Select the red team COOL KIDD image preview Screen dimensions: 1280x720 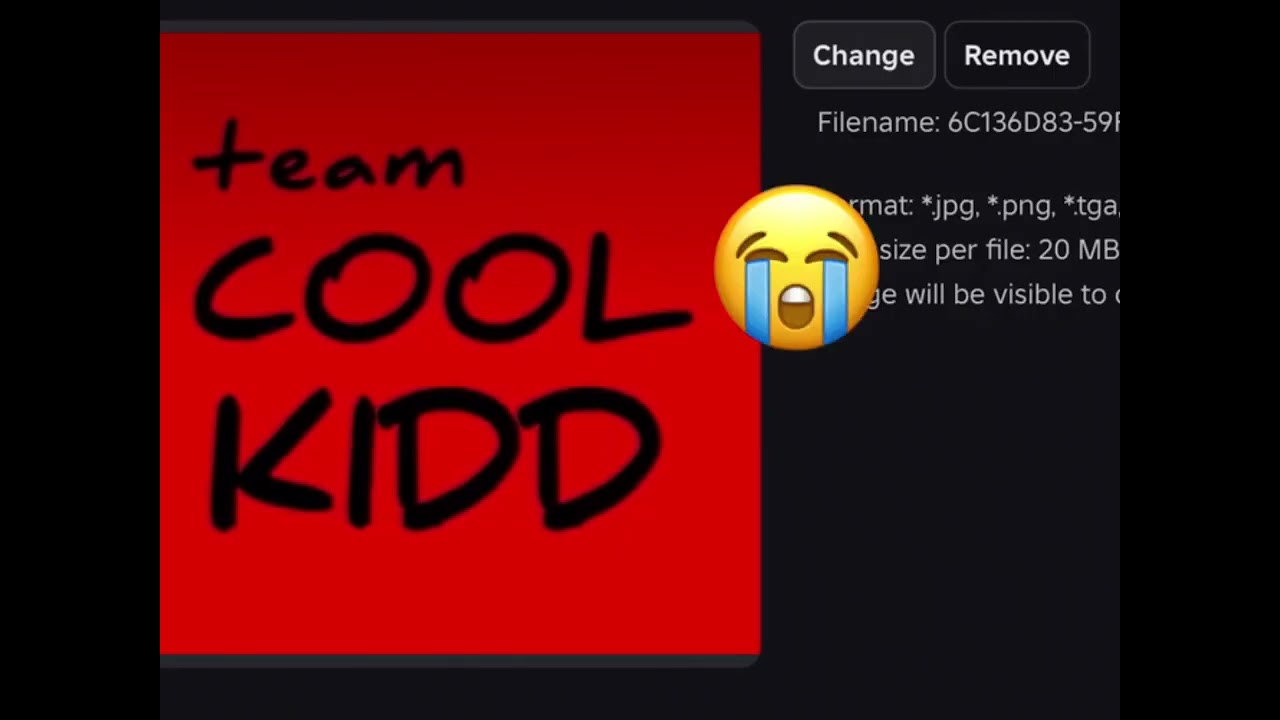tap(460, 343)
